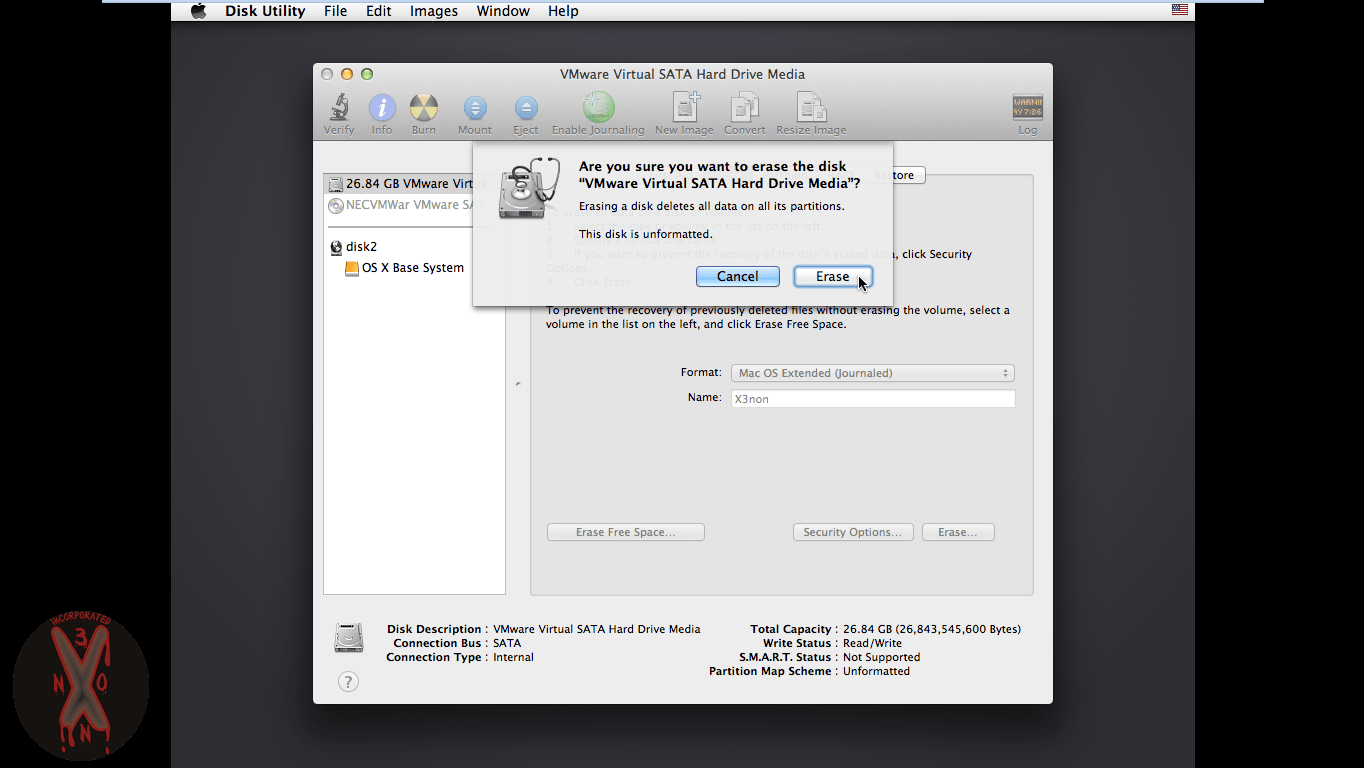Click the Security Options button
The image size is (1364, 768).
pos(853,532)
